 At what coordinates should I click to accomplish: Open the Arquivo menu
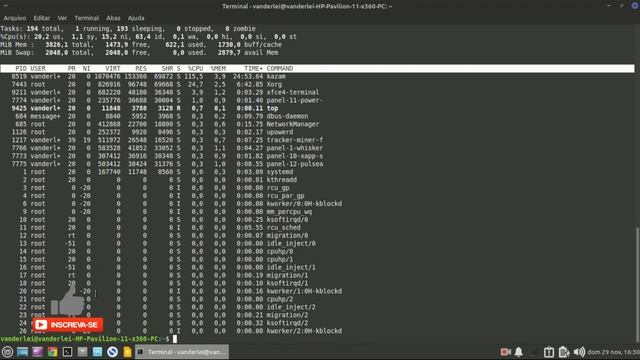tap(15, 18)
